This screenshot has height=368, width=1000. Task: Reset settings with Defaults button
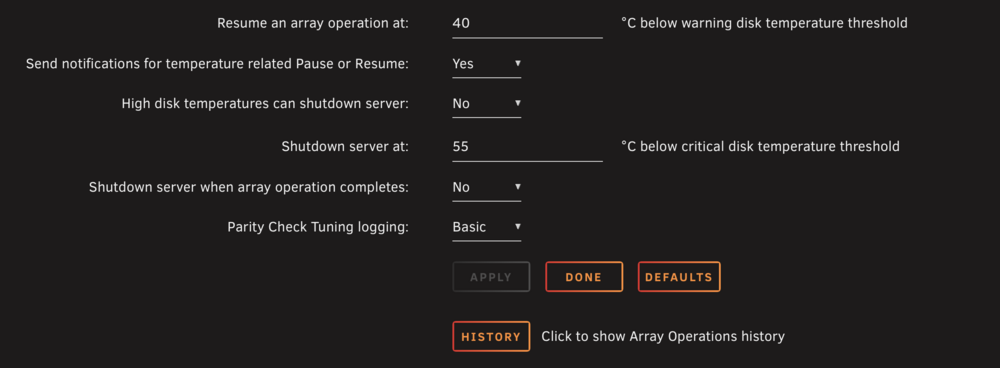click(x=679, y=277)
